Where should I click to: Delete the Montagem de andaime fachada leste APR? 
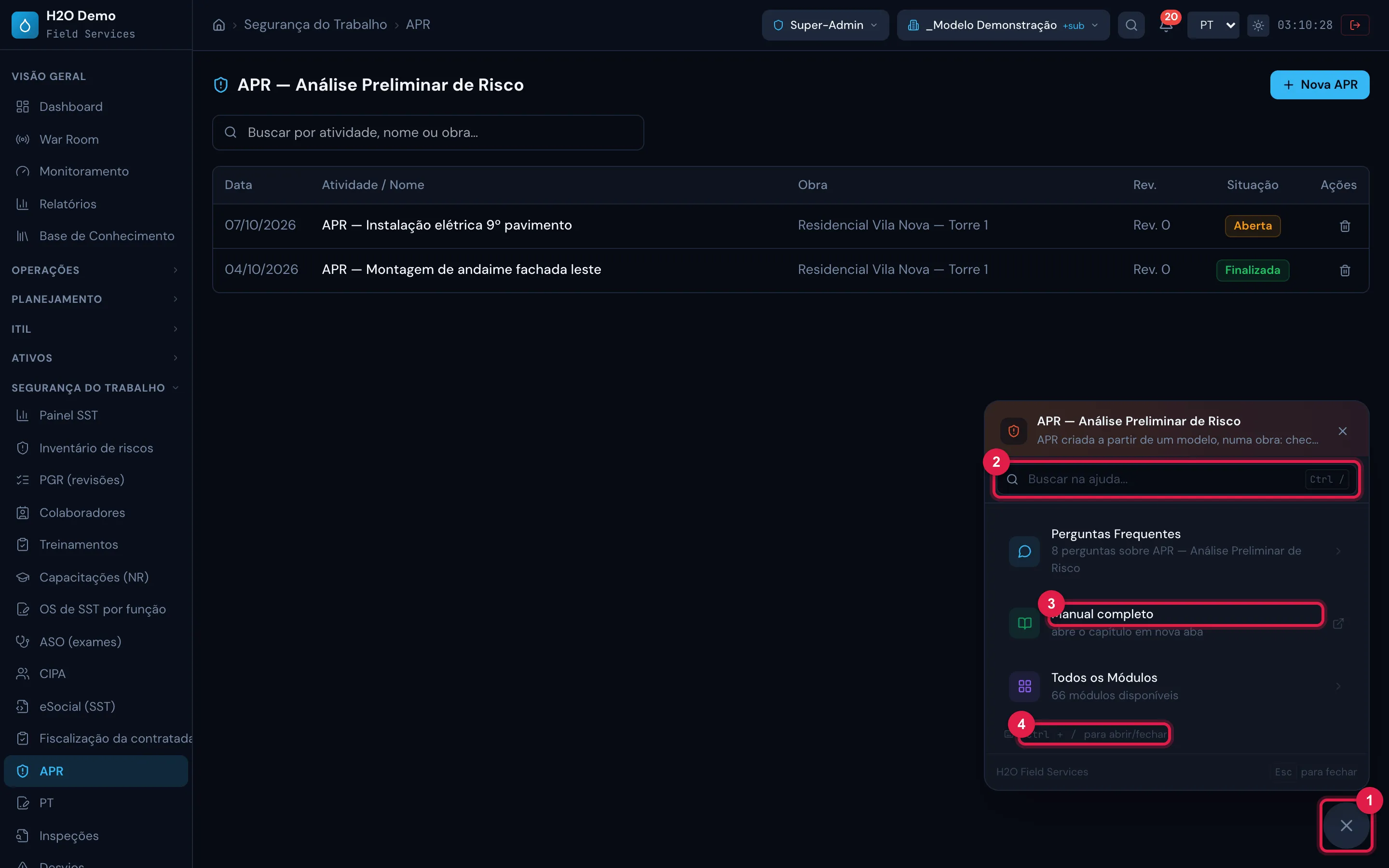[x=1344, y=271]
